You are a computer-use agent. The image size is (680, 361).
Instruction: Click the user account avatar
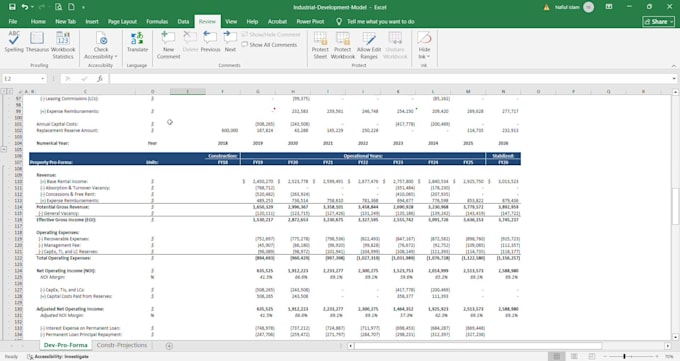[x=588, y=7]
